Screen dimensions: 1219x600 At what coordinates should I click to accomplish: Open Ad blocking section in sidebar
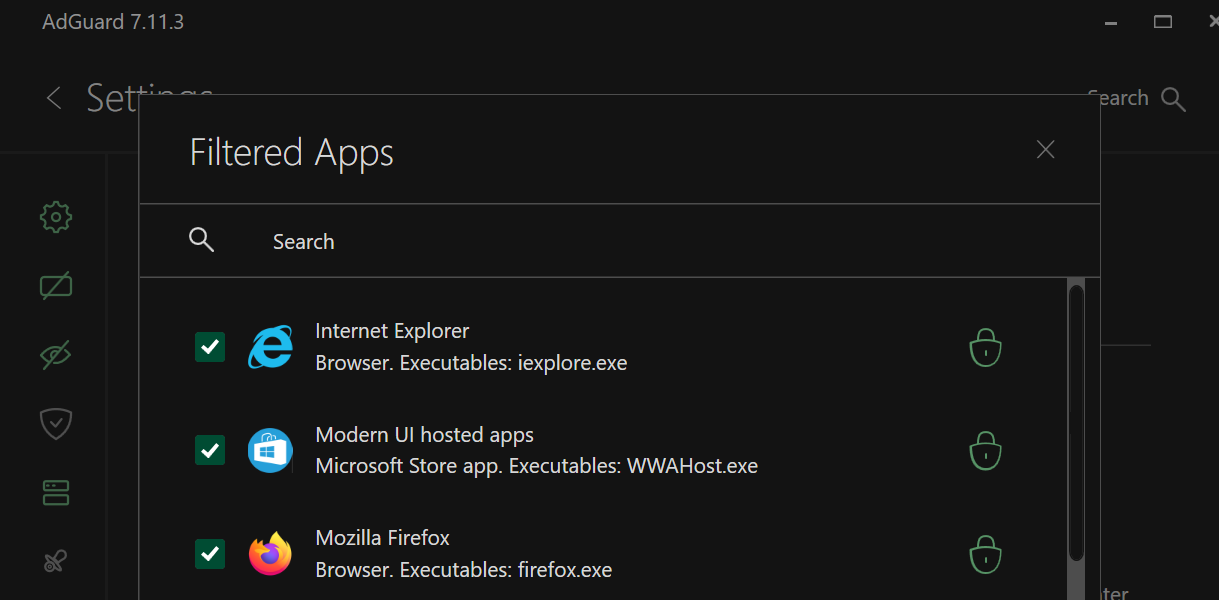(56, 286)
